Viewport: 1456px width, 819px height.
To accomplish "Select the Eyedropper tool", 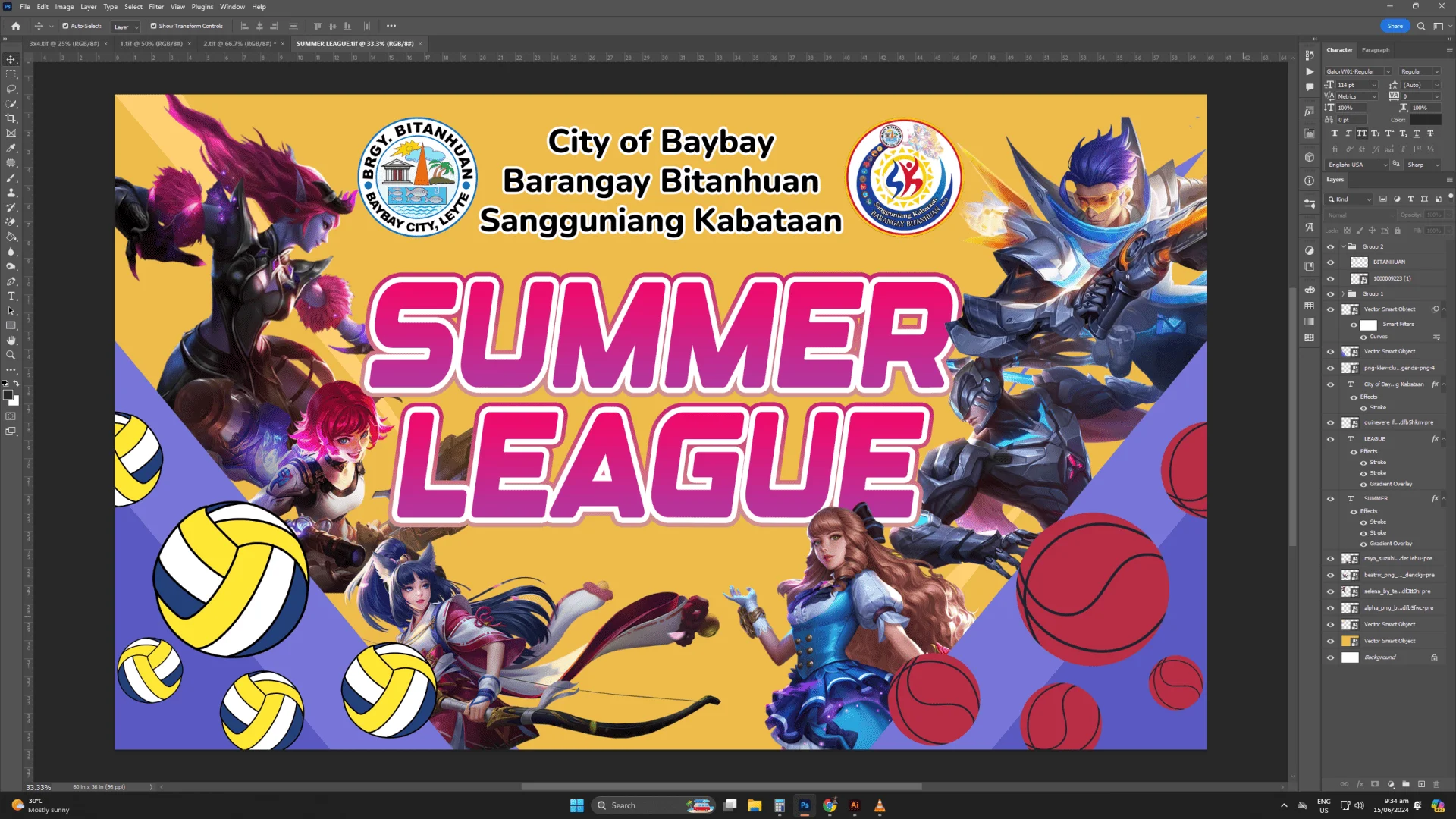I will point(11,148).
